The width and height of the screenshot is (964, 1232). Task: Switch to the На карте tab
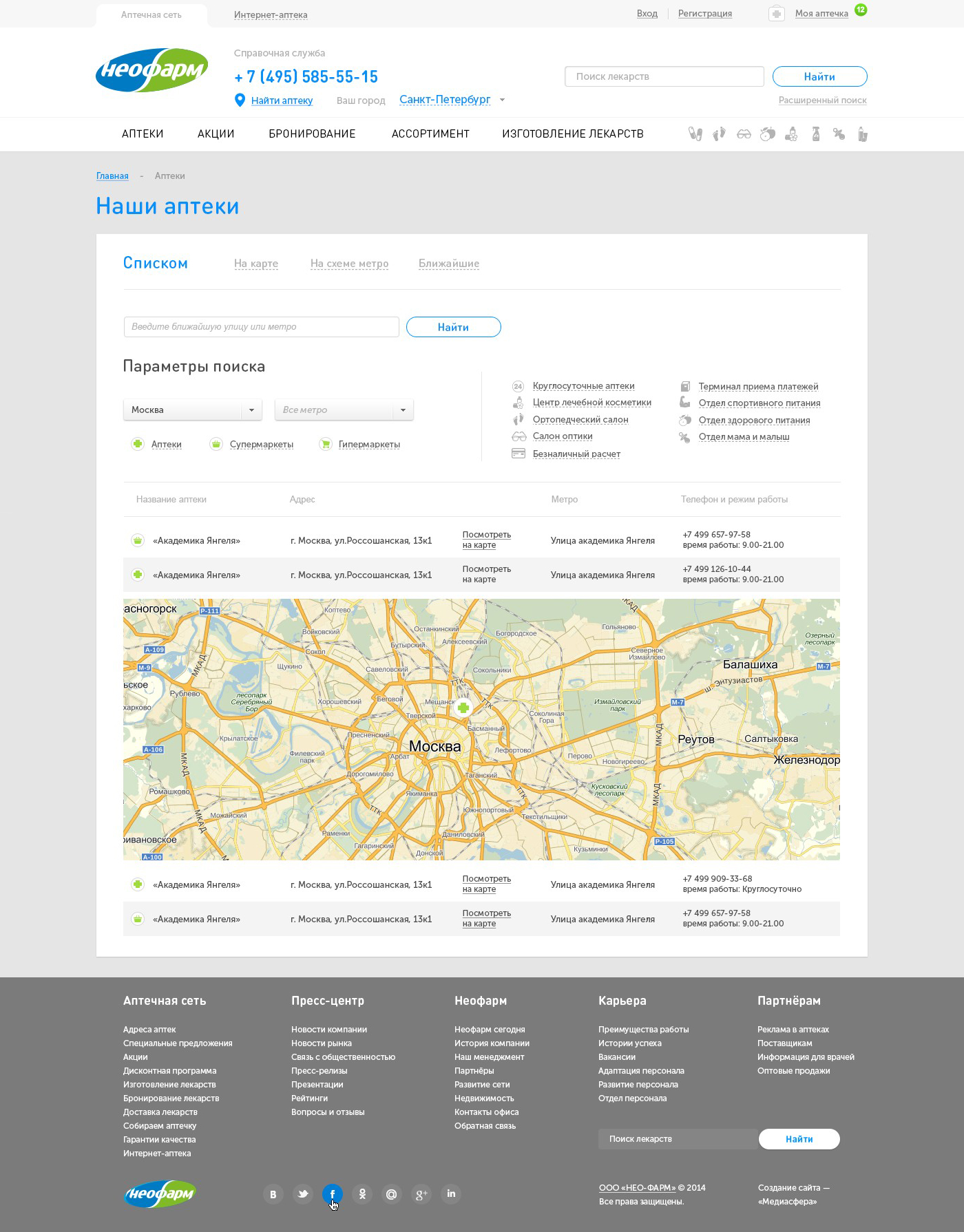[256, 264]
